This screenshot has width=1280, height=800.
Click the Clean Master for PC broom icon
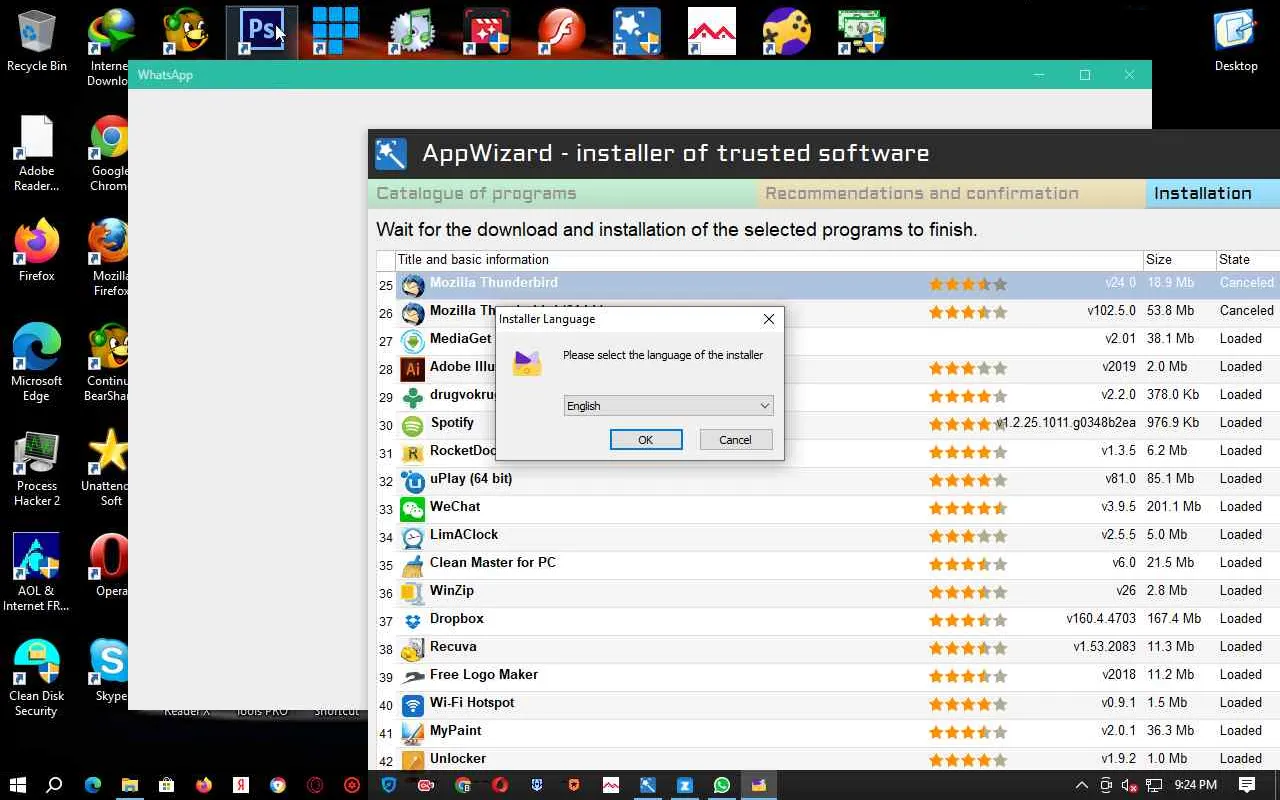[x=413, y=565]
